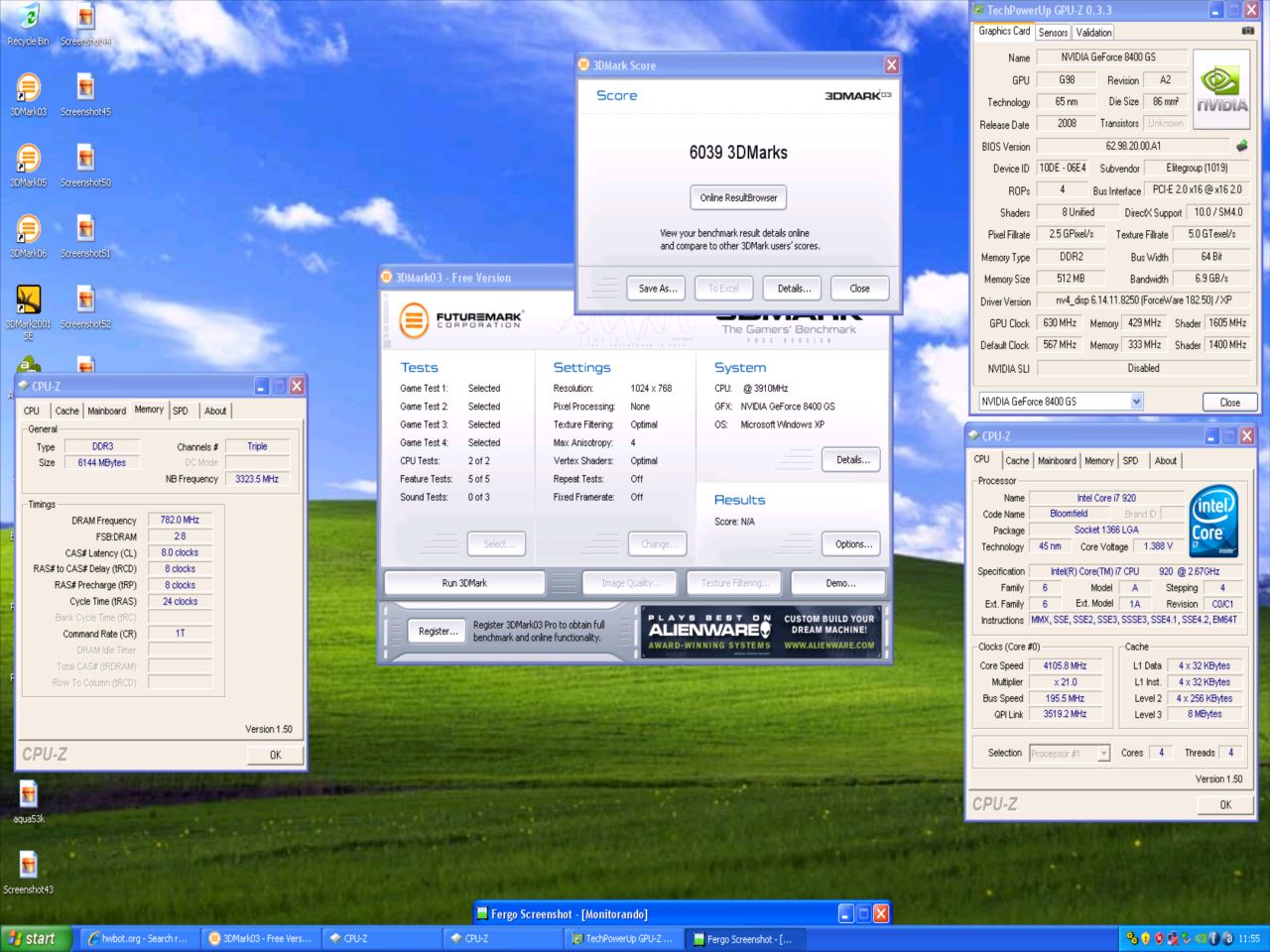
Task: Click the 3DMark Score window title icon
Action: coord(583,64)
